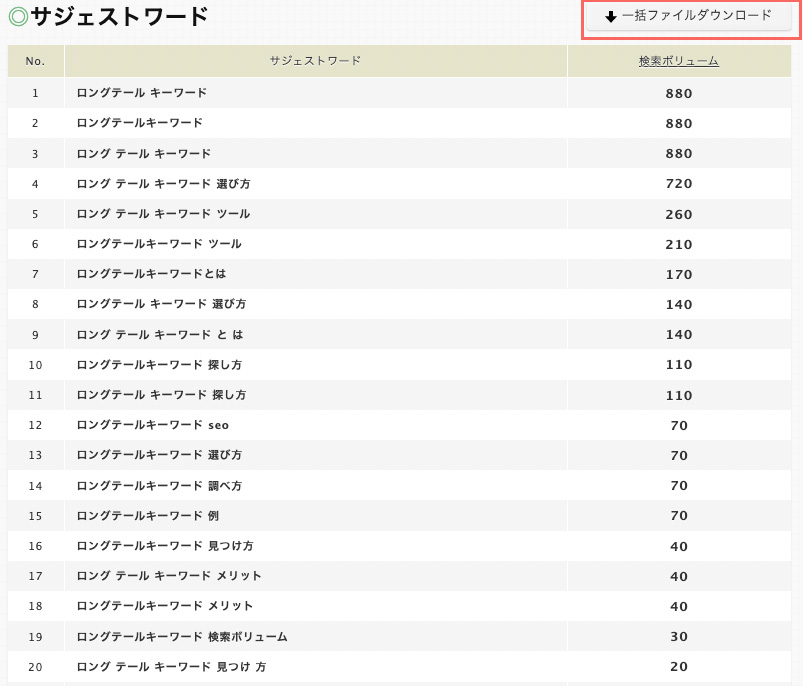Select ロングテールキーワード ツール in row 6
This screenshot has height=686, width=803.
point(159,244)
